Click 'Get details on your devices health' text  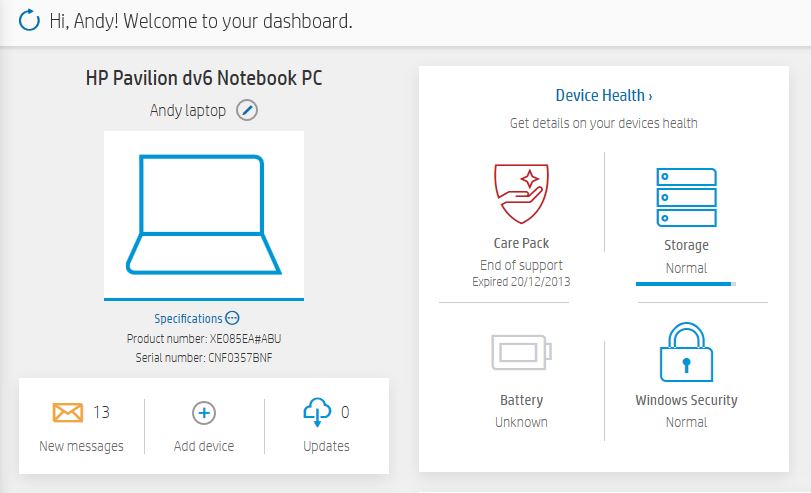click(604, 123)
